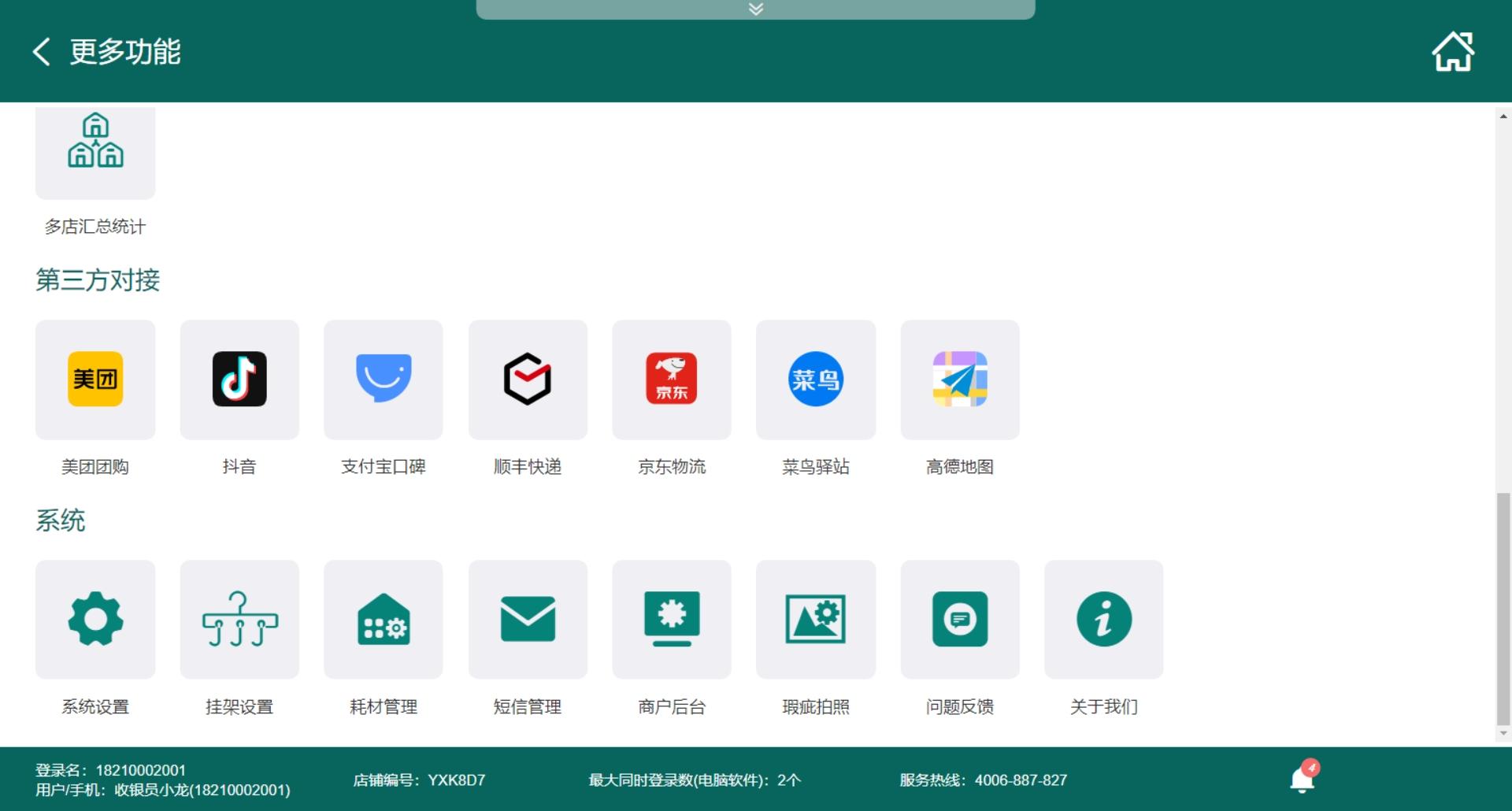Open 问题反馈 feedback icon
Image resolution: width=1512 pixels, height=811 pixels.
(x=960, y=620)
